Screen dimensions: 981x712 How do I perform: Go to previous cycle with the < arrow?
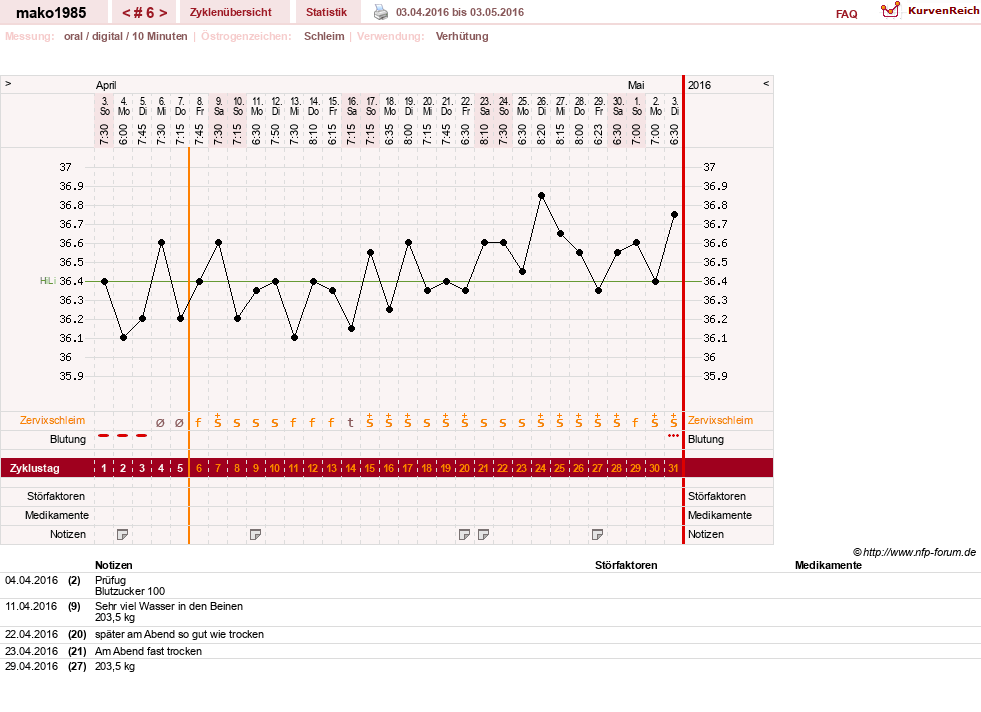point(126,13)
